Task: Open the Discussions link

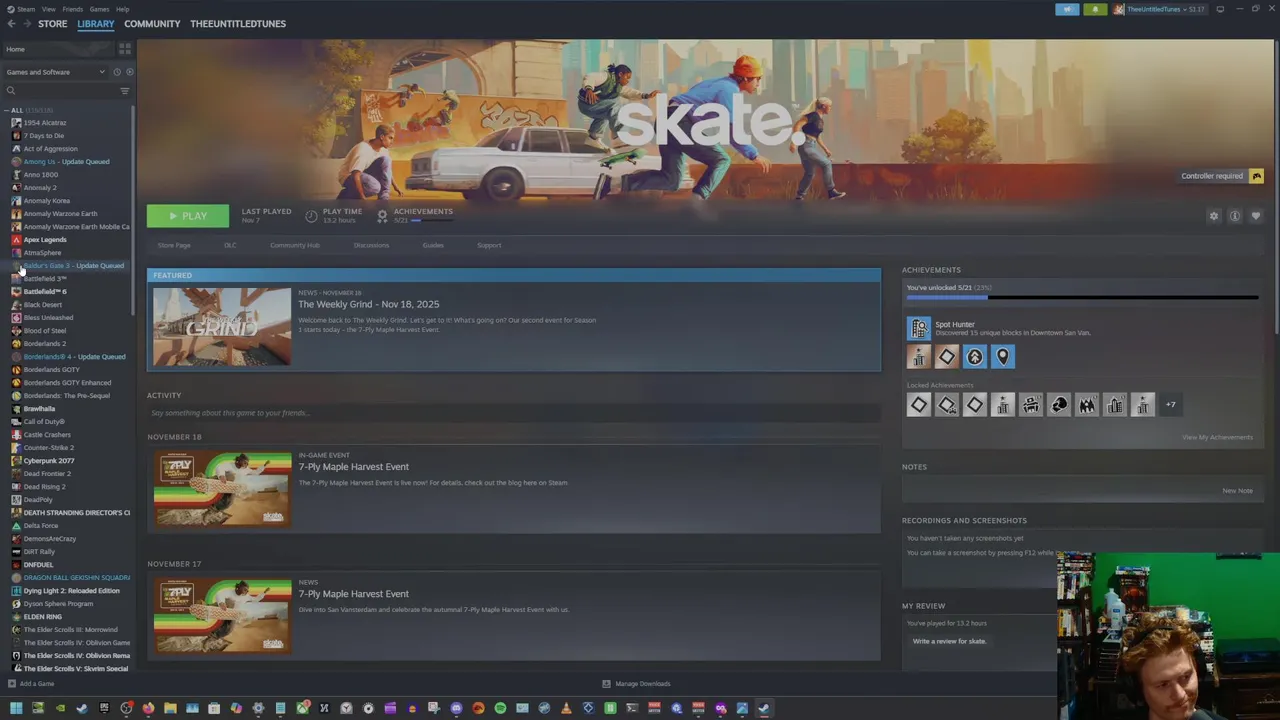Action: pyautogui.click(x=371, y=245)
